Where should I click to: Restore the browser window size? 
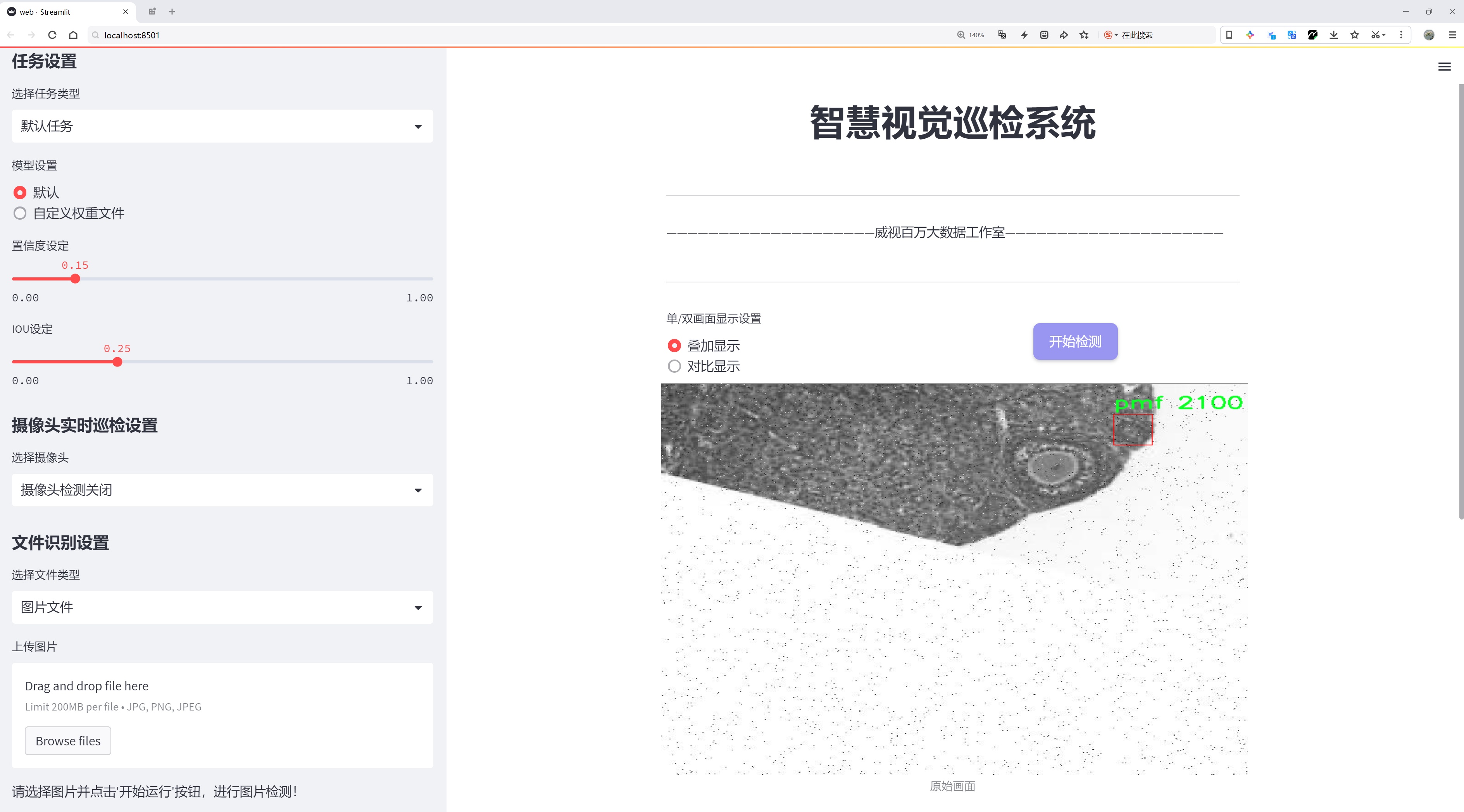pyautogui.click(x=1429, y=11)
